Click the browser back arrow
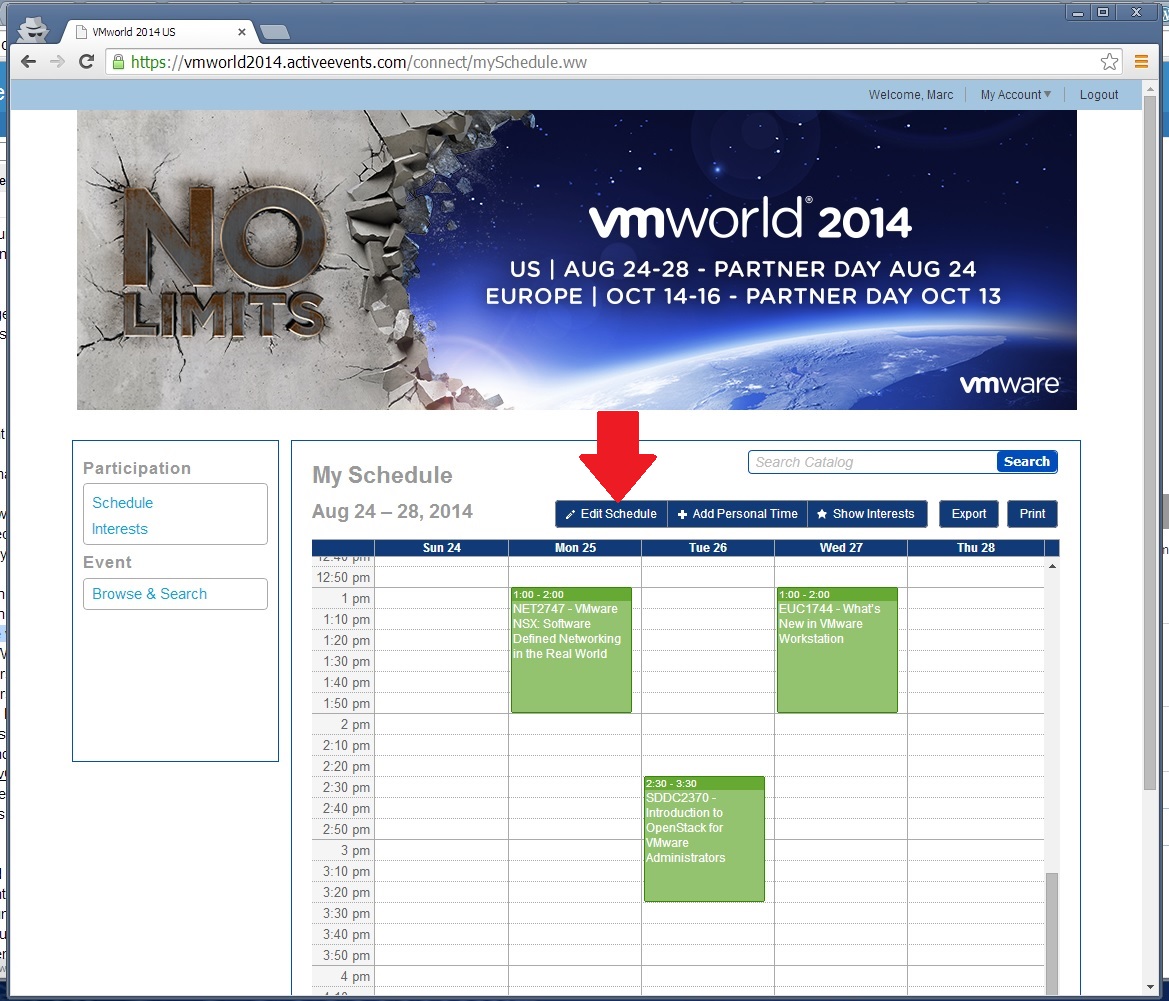This screenshot has width=1169, height=1001. pos(29,62)
